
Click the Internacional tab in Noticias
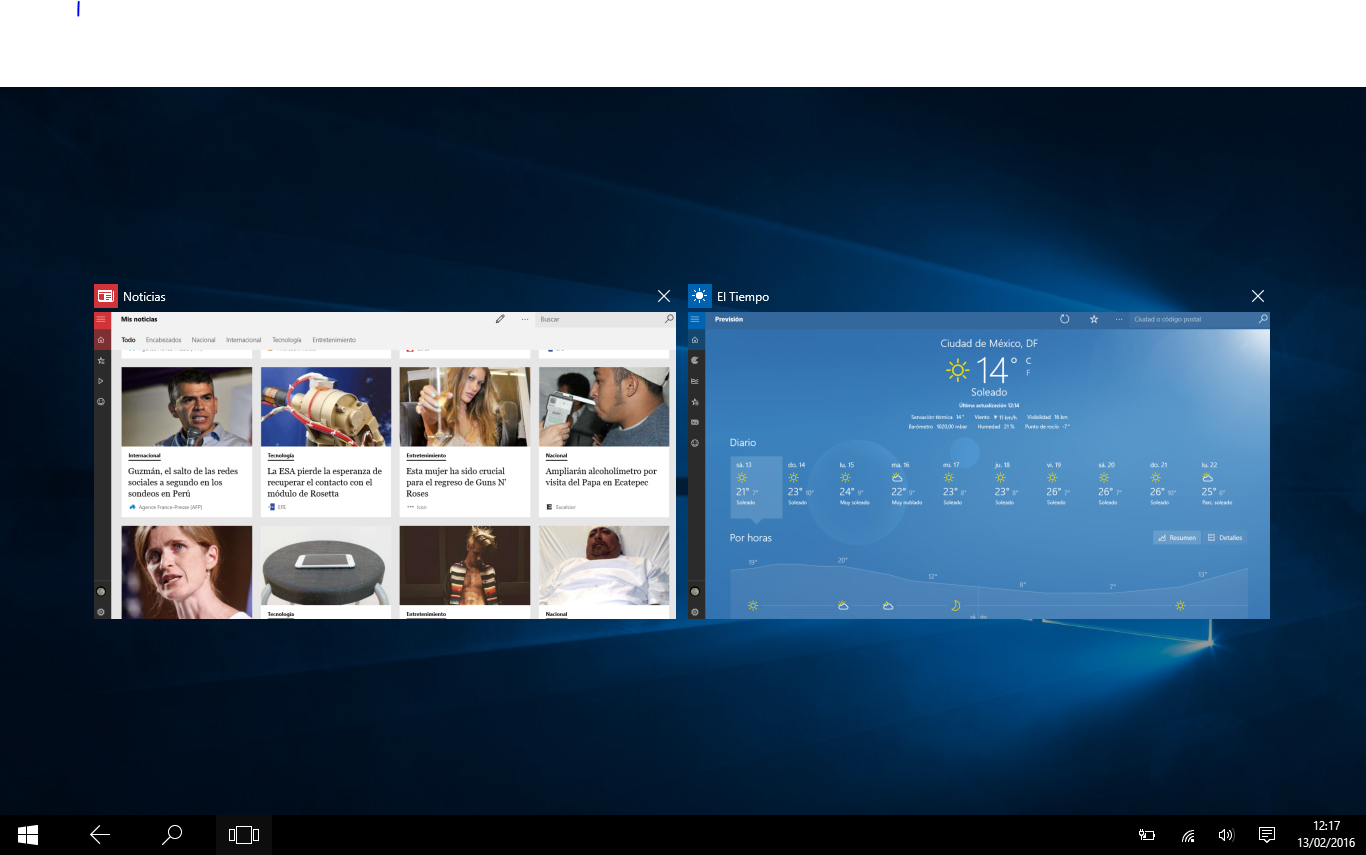pos(243,340)
